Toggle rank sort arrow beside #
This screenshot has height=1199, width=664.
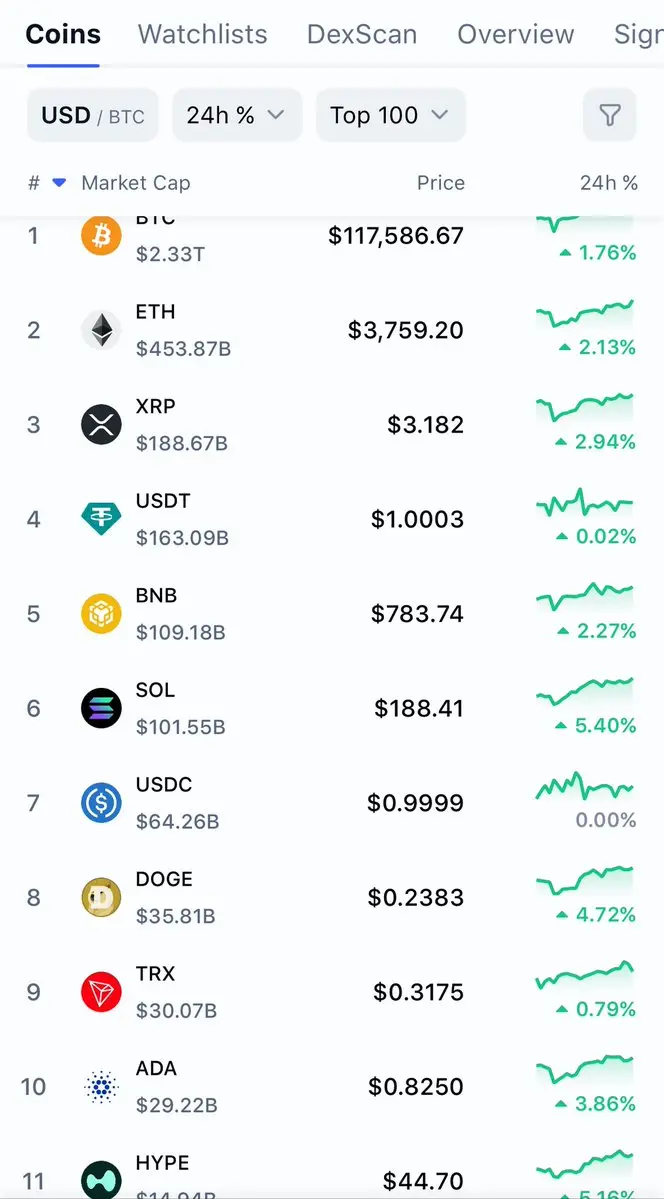click(x=59, y=183)
